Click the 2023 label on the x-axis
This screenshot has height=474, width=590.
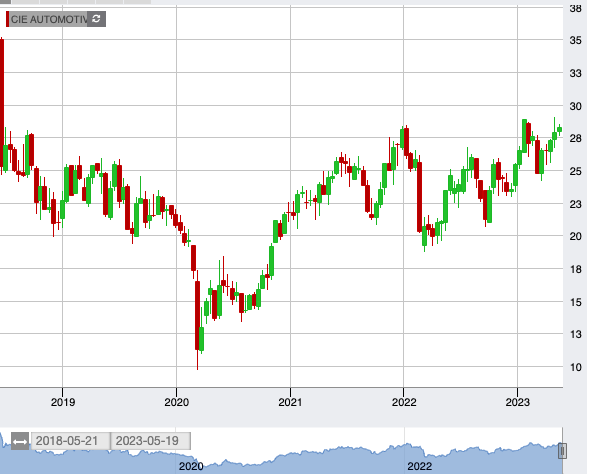click(x=518, y=402)
